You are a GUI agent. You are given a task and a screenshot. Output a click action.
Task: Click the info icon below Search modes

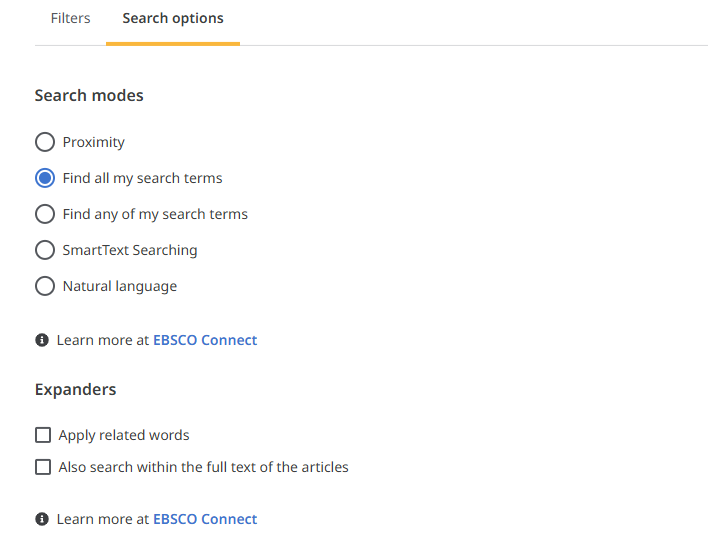coord(42,340)
